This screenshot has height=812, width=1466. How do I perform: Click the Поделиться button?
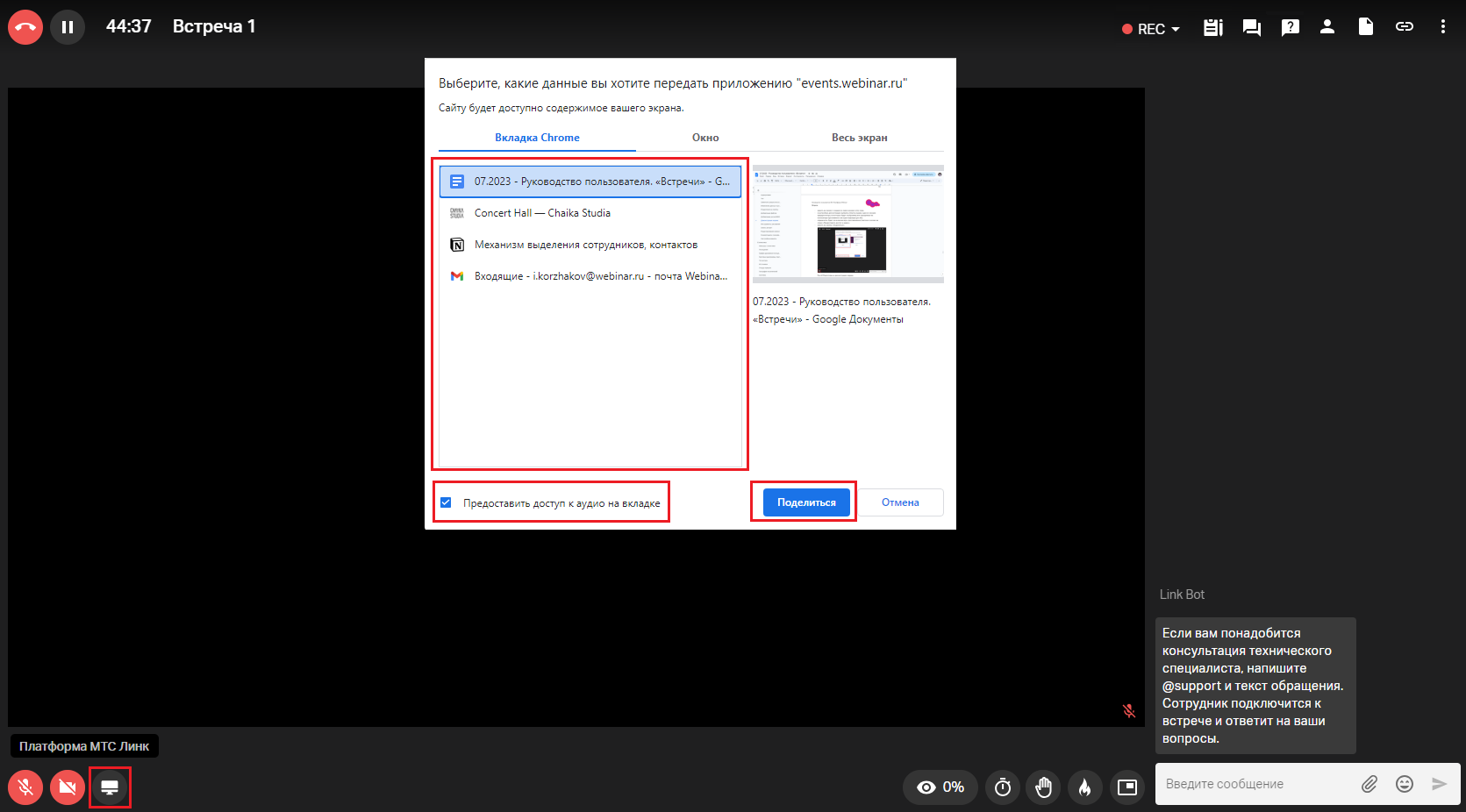806,502
